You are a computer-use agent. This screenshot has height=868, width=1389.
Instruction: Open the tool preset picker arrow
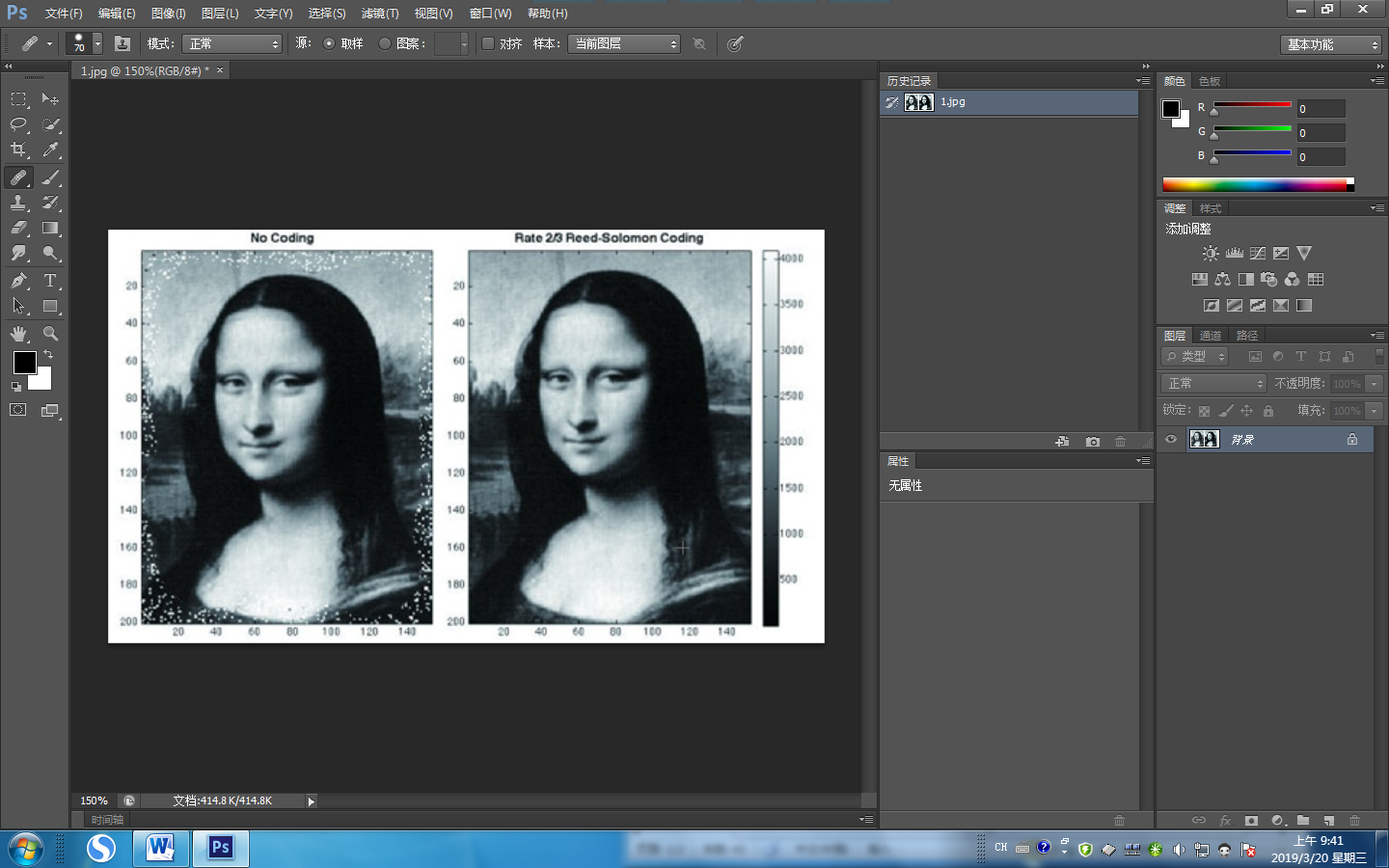click(x=49, y=43)
